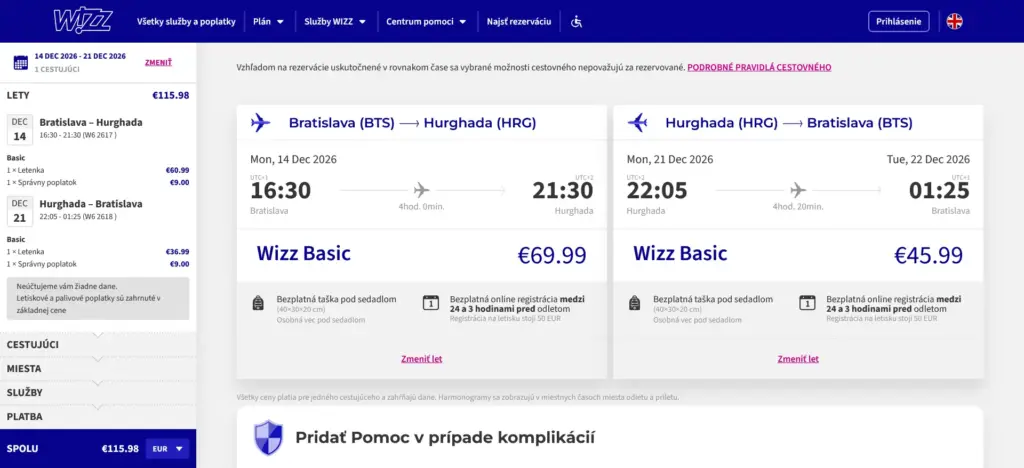Image resolution: width=1024 pixels, height=468 pixels.
Task: Click the tax notice box Neúčtujeme vám žiadne dane
Action: [98, 298]
